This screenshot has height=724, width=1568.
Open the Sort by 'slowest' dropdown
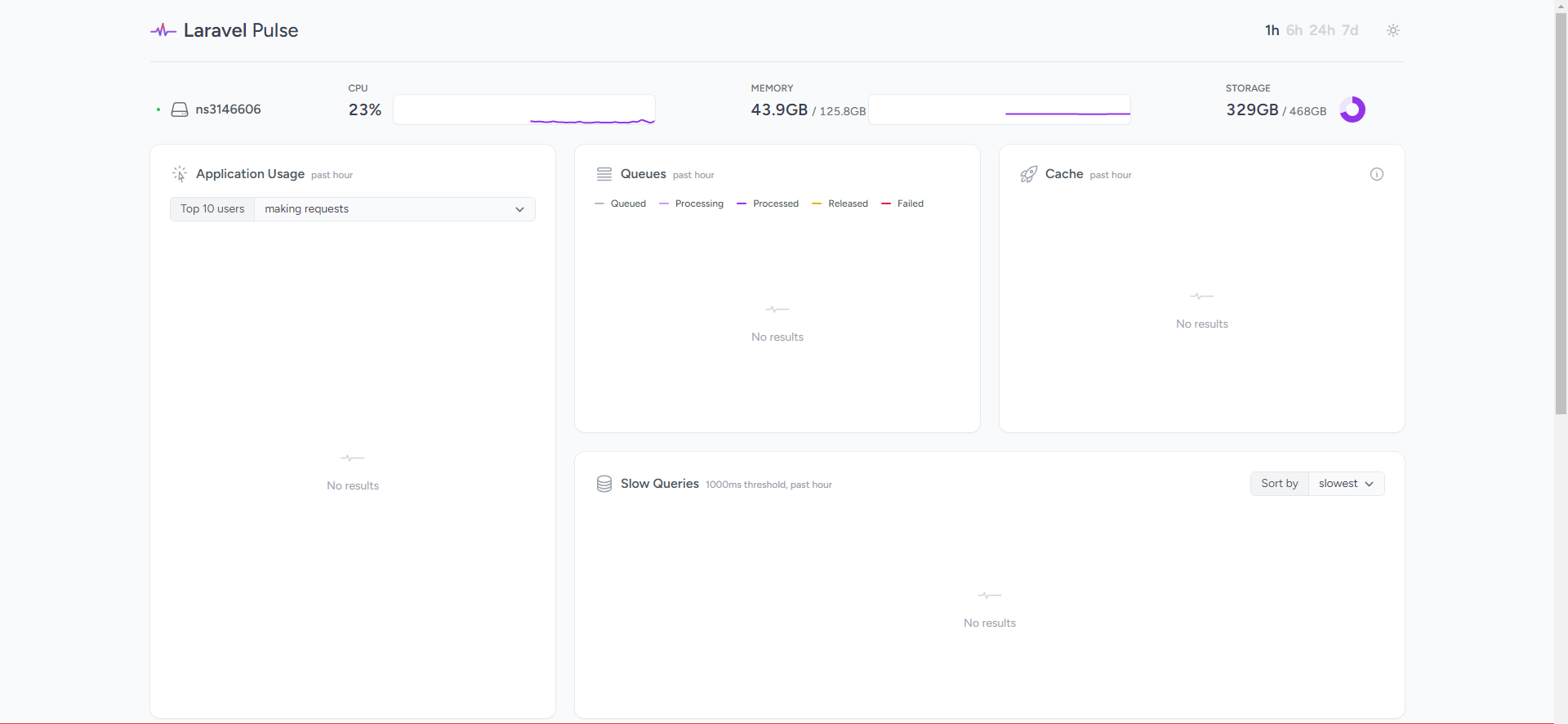1345,484
